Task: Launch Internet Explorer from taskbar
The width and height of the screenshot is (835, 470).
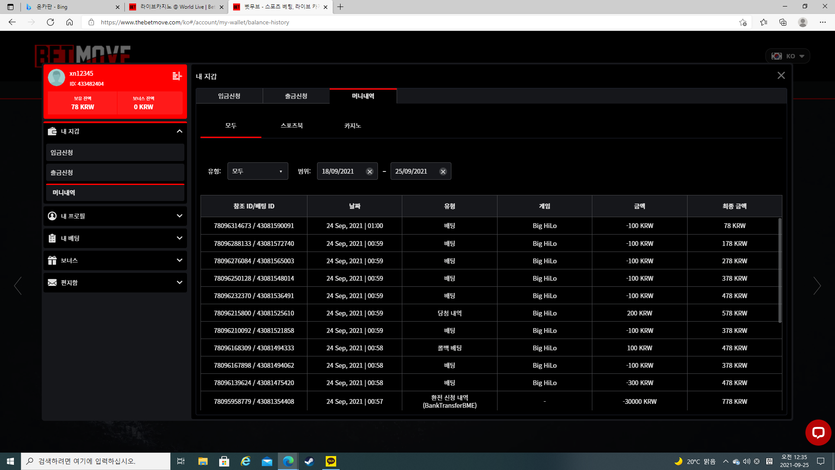Action: tap(245, 461)
